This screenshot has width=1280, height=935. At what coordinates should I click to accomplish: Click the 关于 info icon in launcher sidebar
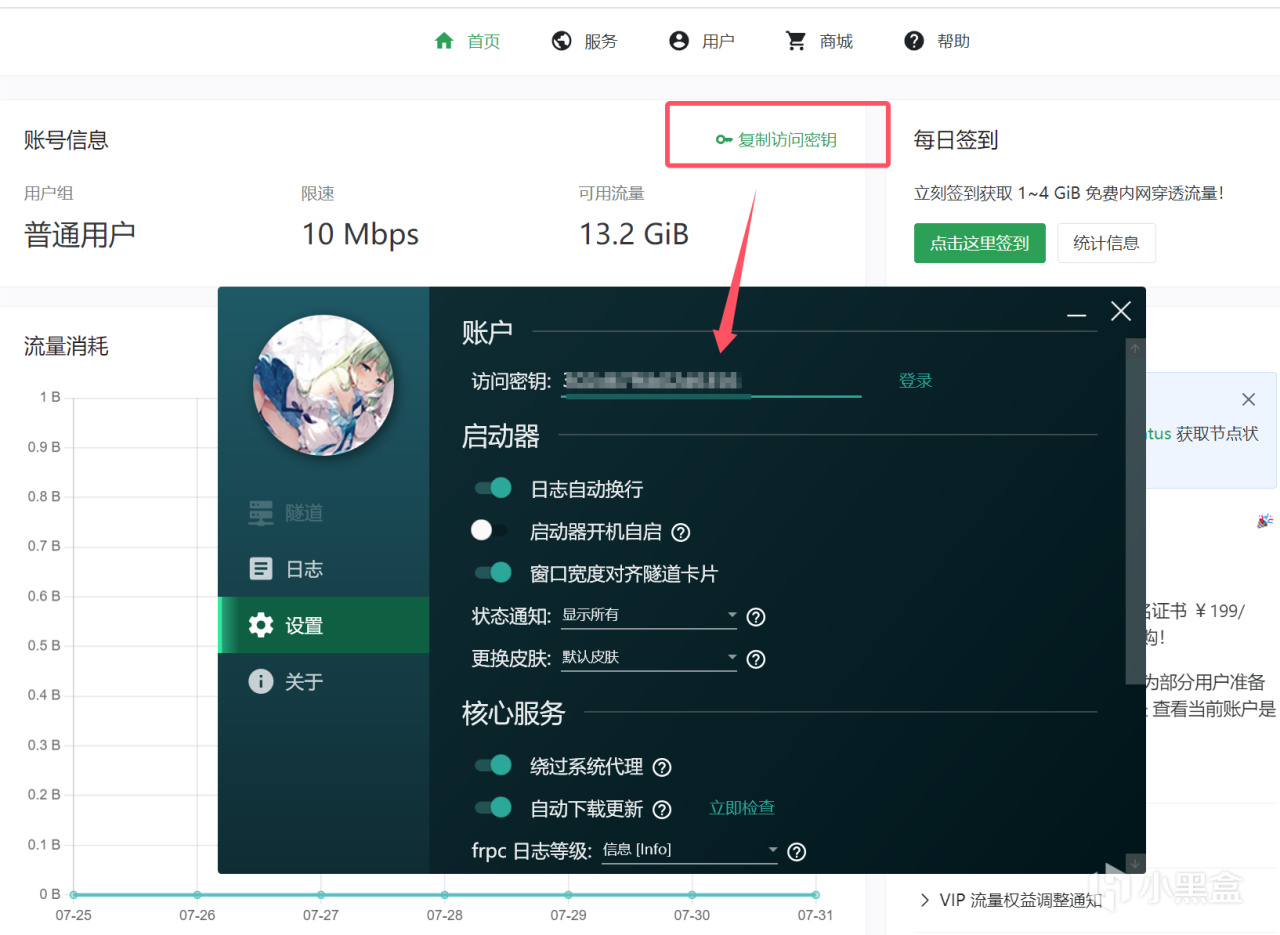click(x=261, y=681)
